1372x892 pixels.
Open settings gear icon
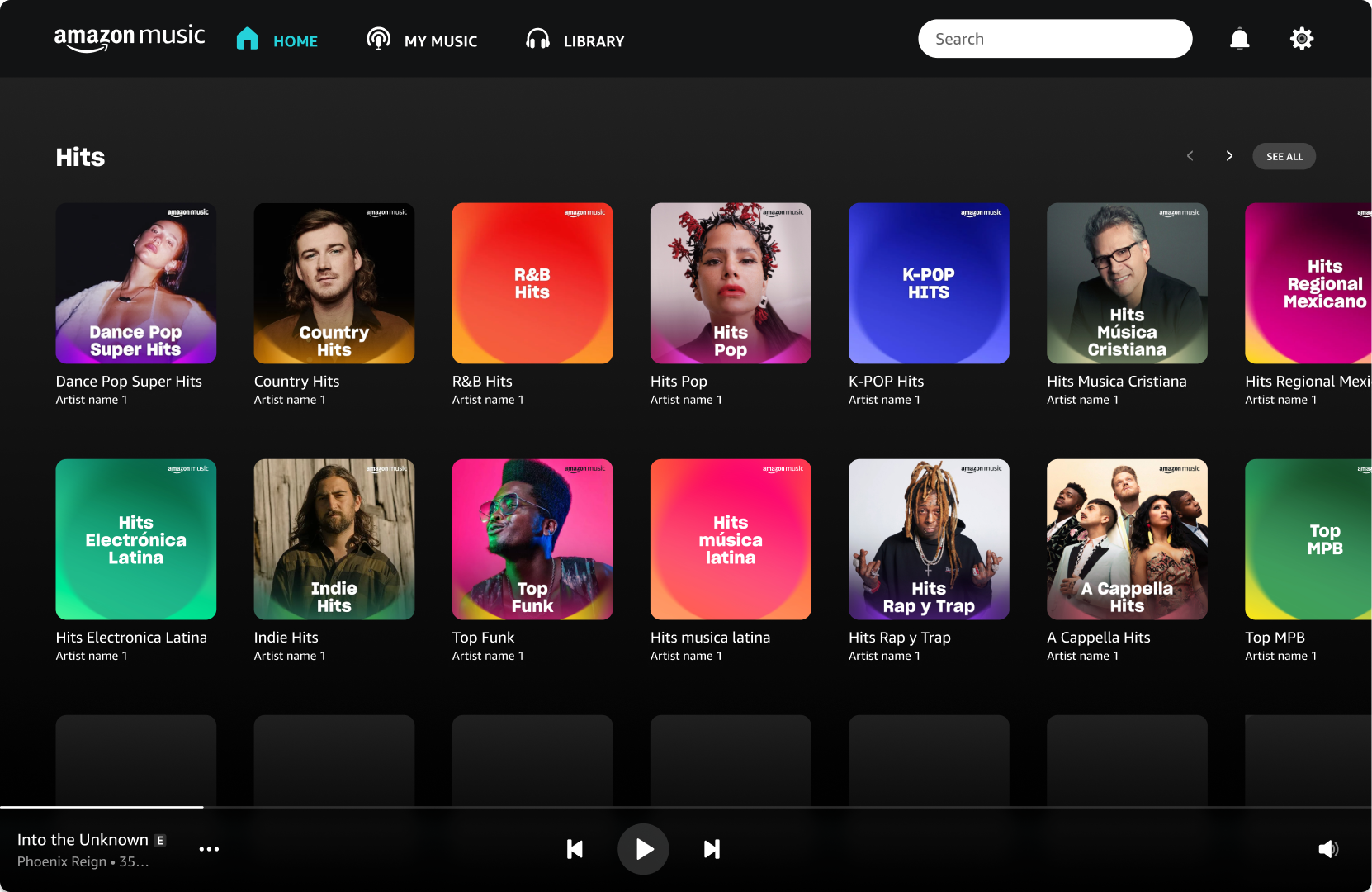[x=1301, y=39]
